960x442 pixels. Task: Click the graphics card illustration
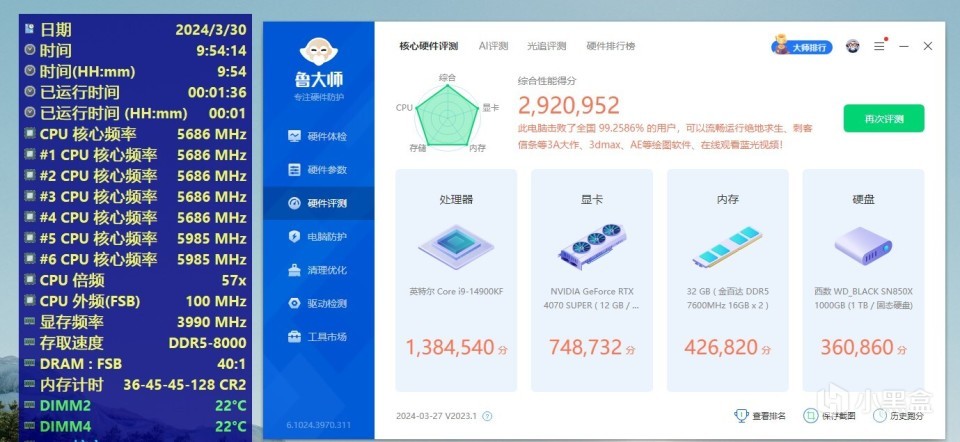(x=592, y=246)
